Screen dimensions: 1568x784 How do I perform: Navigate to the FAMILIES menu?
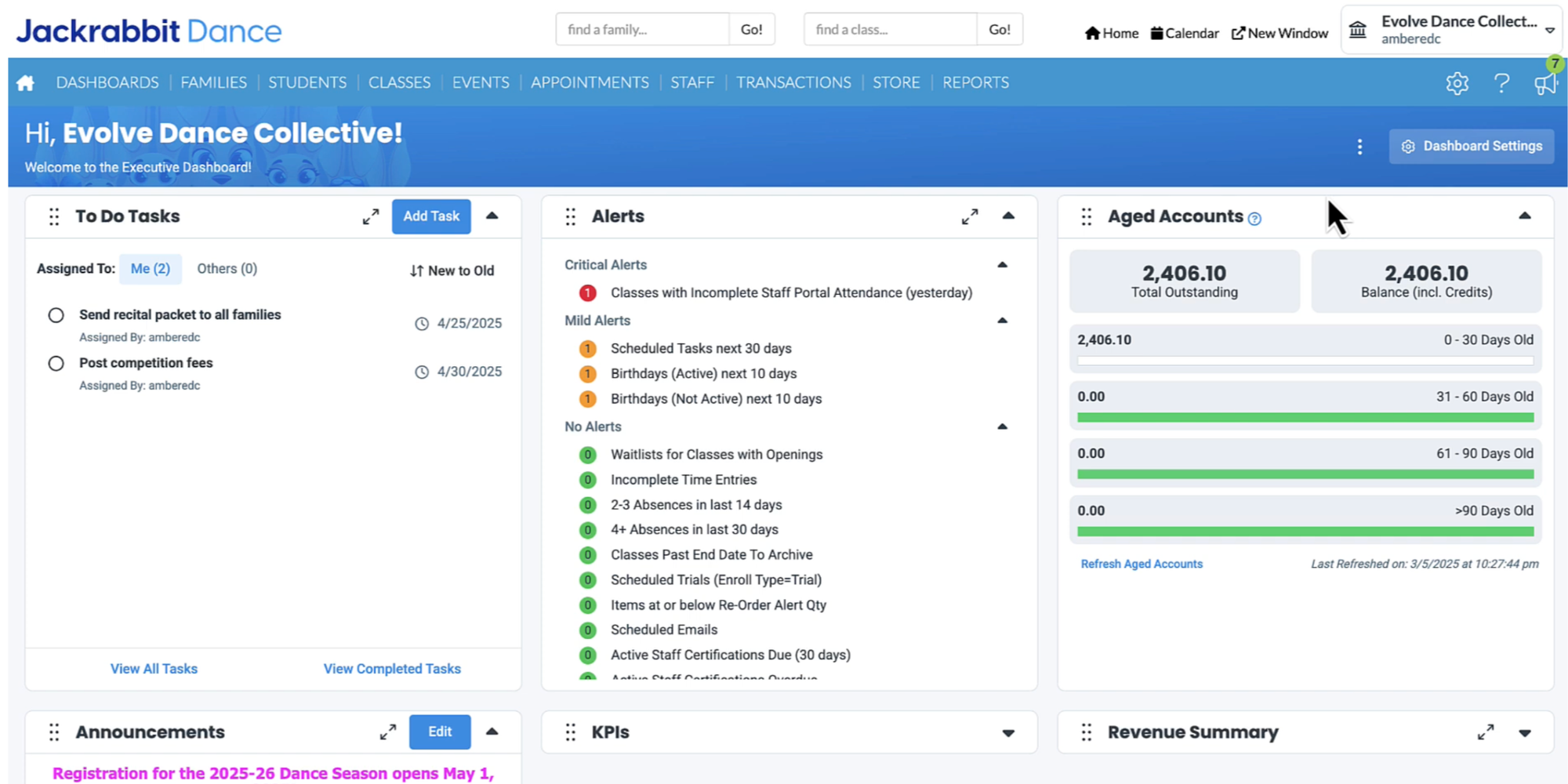pyautogui.click(x=213, y=82)
